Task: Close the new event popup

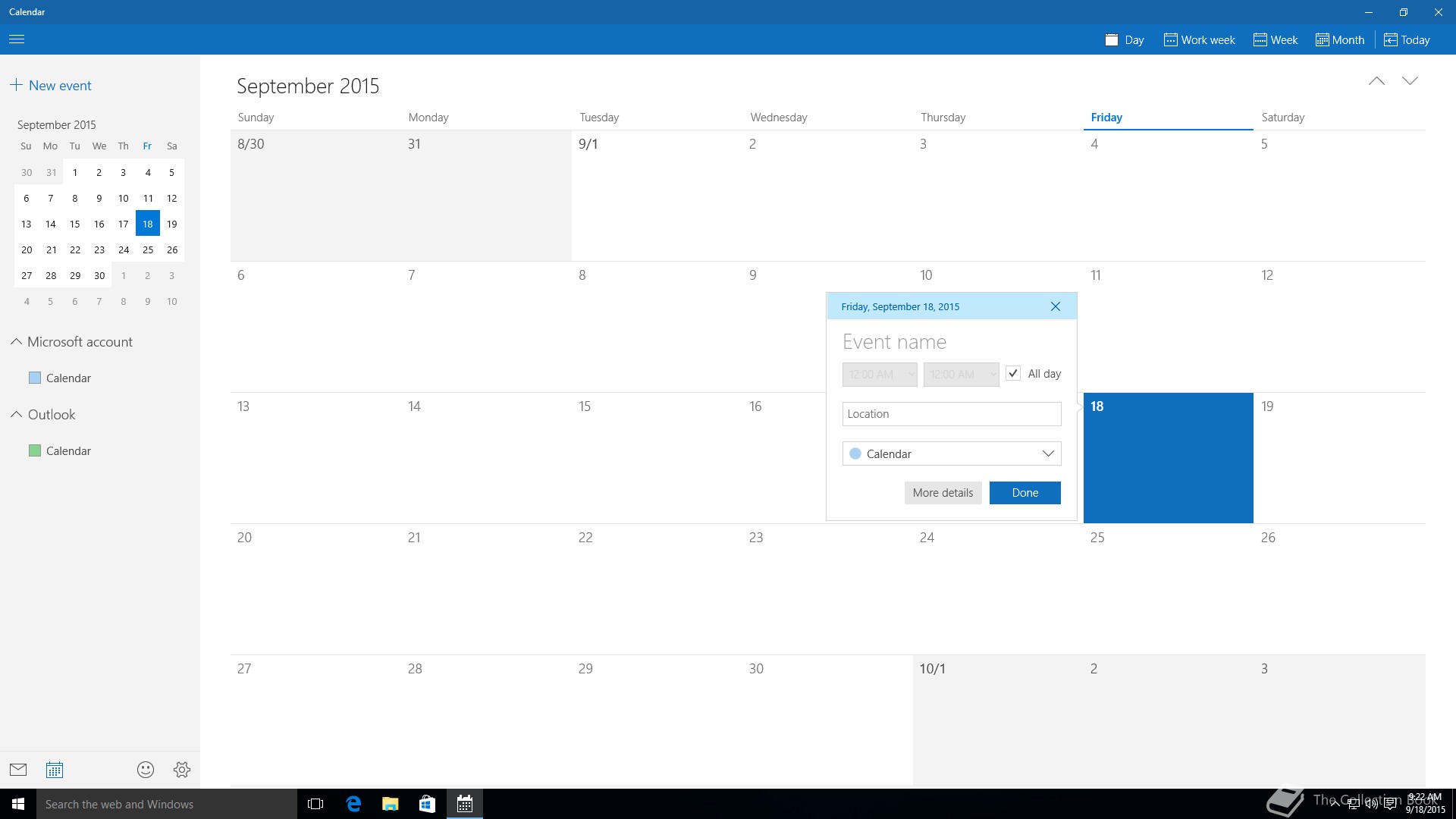Action: [1056, 306]
